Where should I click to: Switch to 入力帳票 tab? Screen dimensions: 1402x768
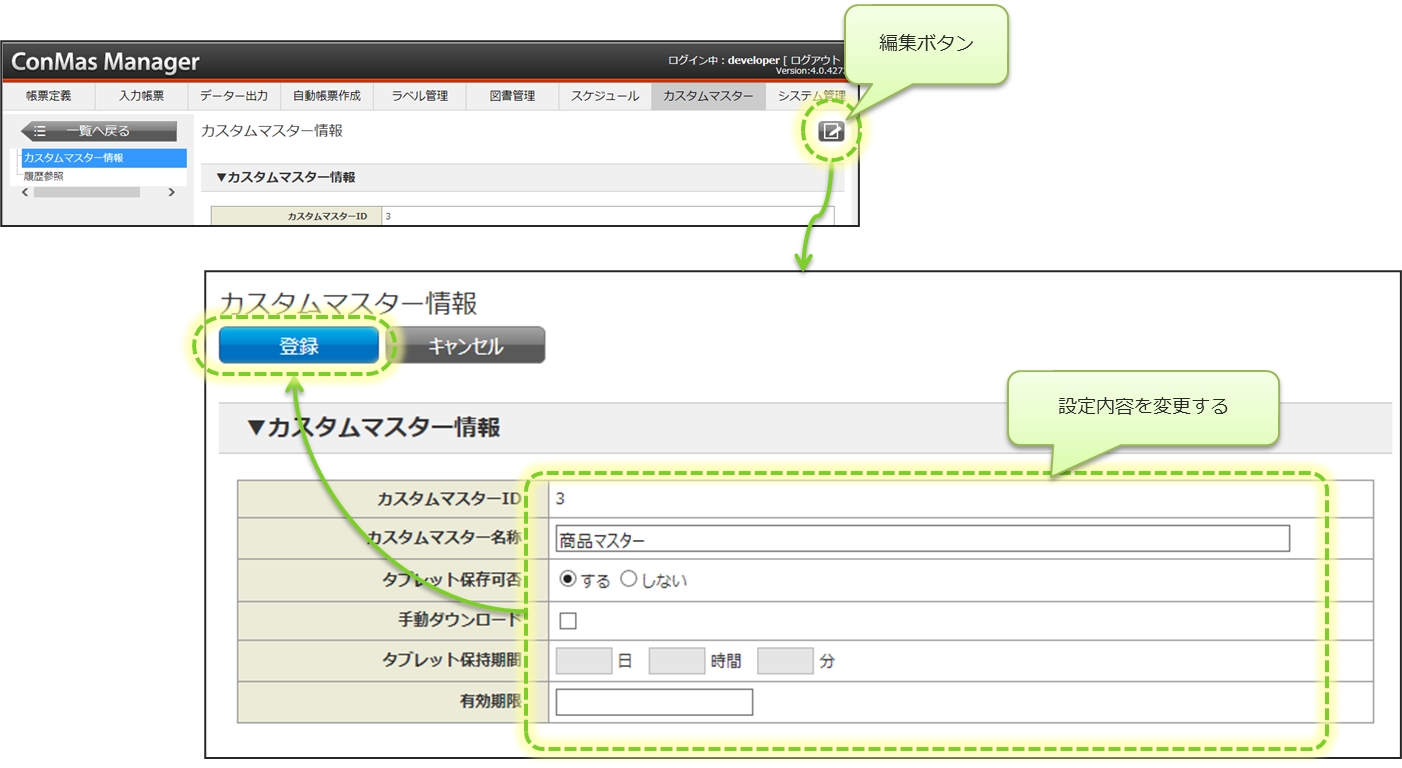141,96
